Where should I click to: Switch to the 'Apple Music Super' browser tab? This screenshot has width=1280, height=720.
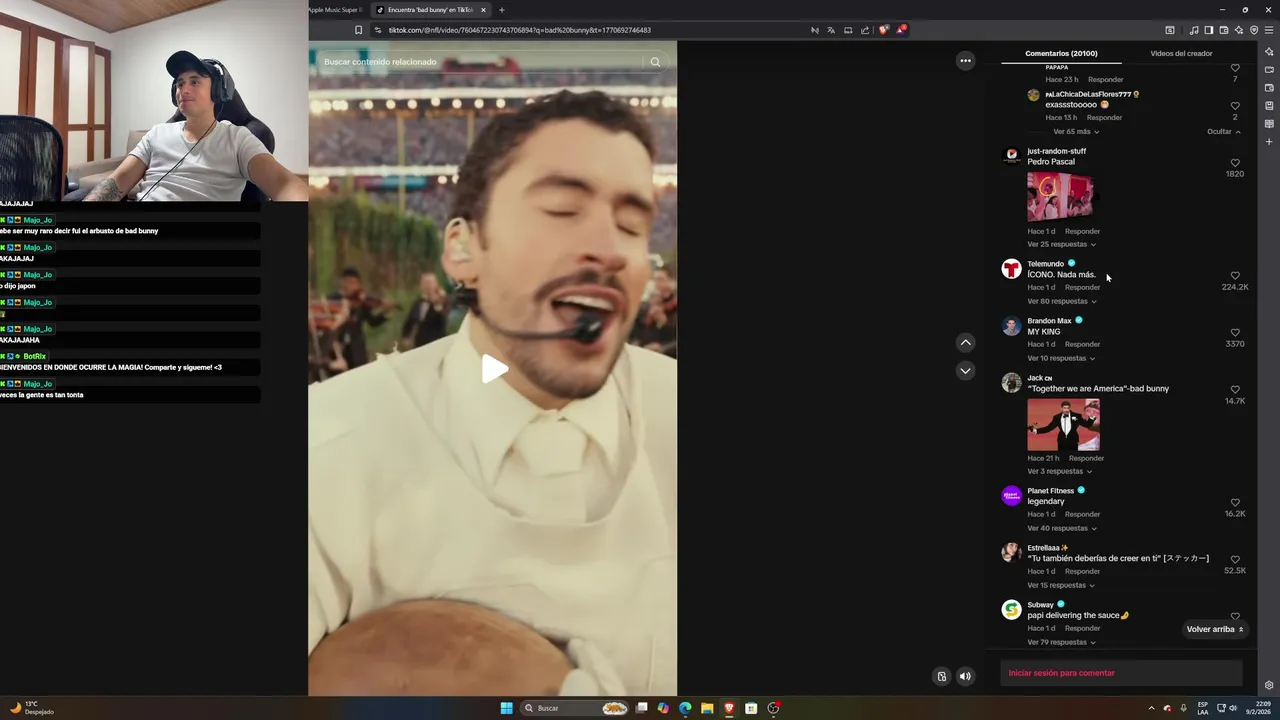(x=335, y=10)
